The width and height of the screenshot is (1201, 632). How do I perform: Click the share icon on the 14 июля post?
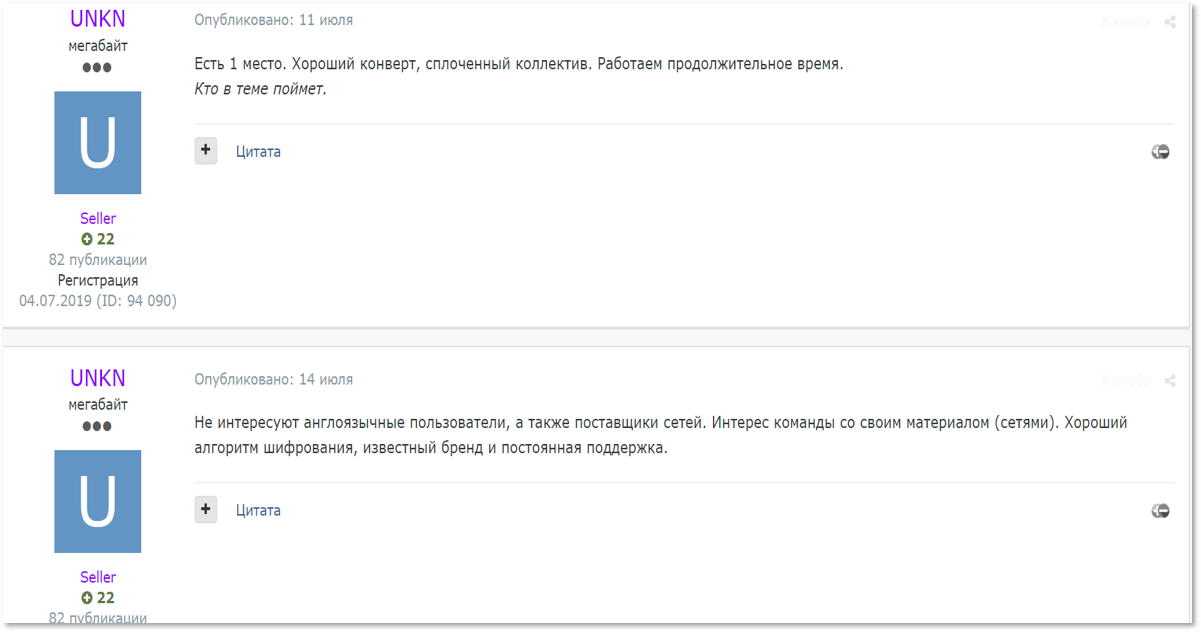point(1169,381)
